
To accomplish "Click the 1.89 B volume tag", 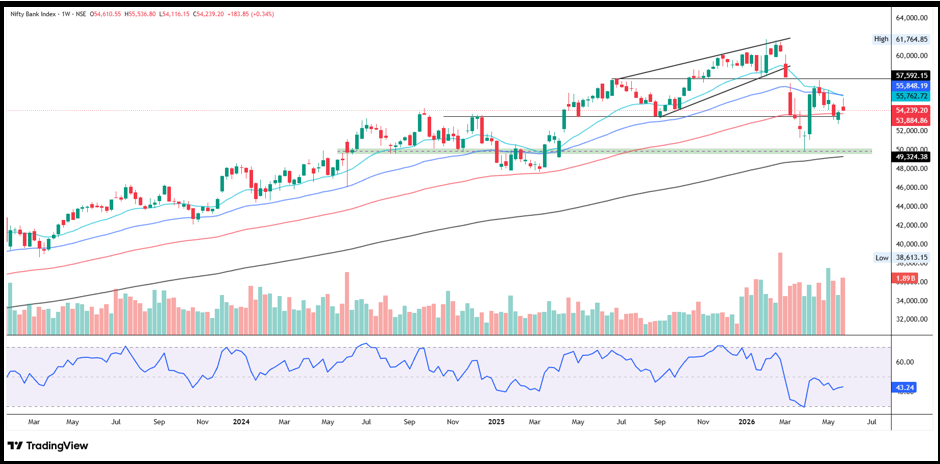I will coord(905,279).
